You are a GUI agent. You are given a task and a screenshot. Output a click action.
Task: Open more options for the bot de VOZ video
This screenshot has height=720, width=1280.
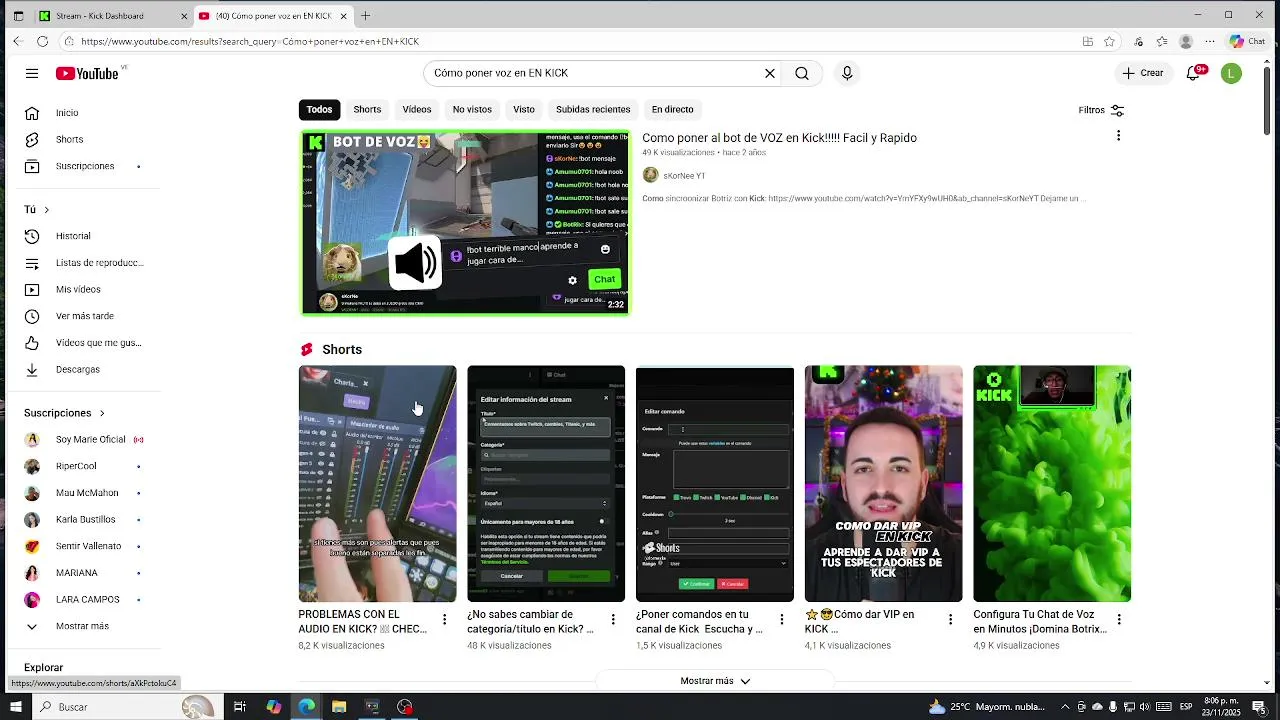(x=1118, y=136)
